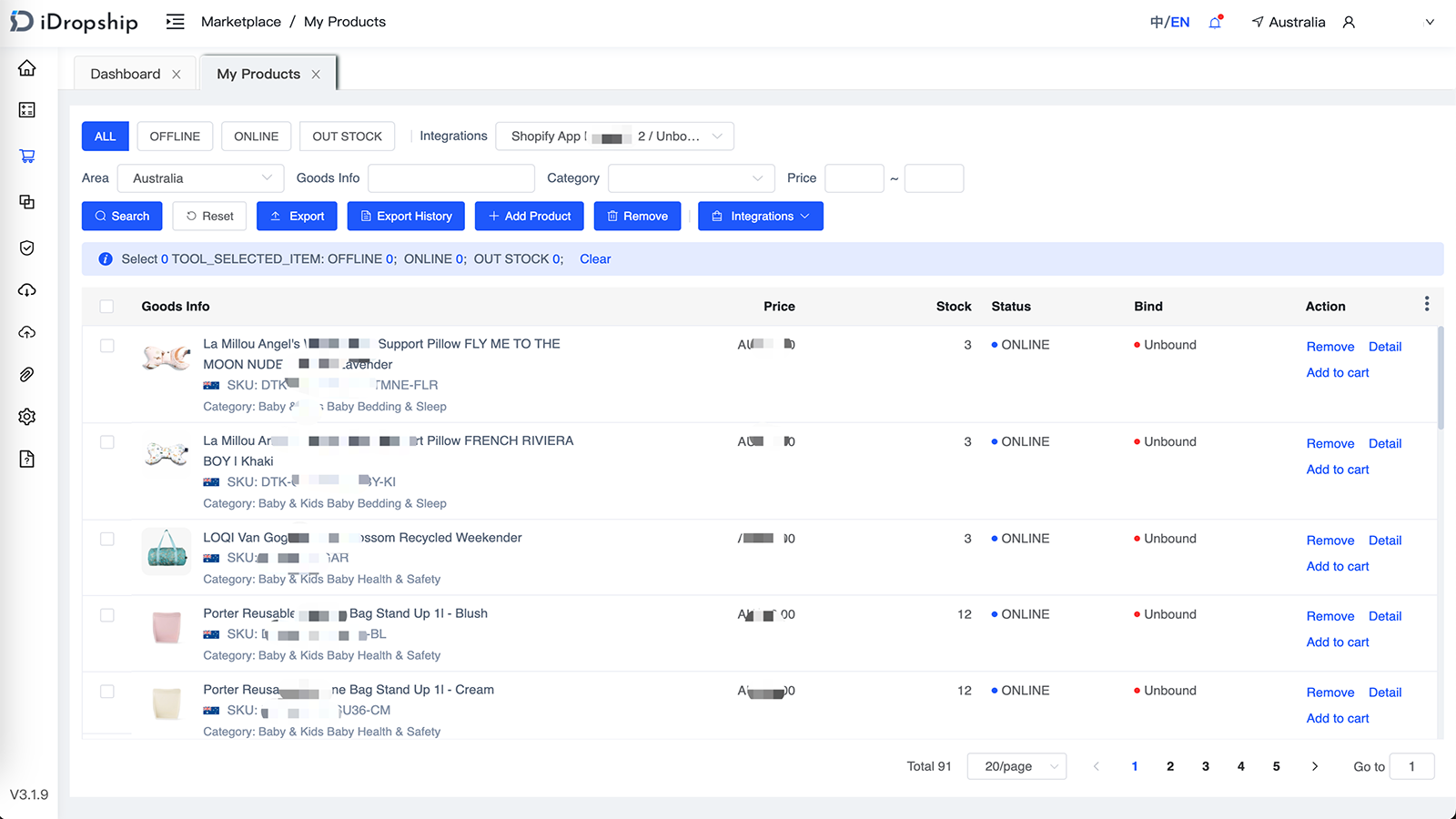The width and height of the screenshot is (1456, 819).
Task: Click the table vertical scrollbar
Action: [1441, 378]
